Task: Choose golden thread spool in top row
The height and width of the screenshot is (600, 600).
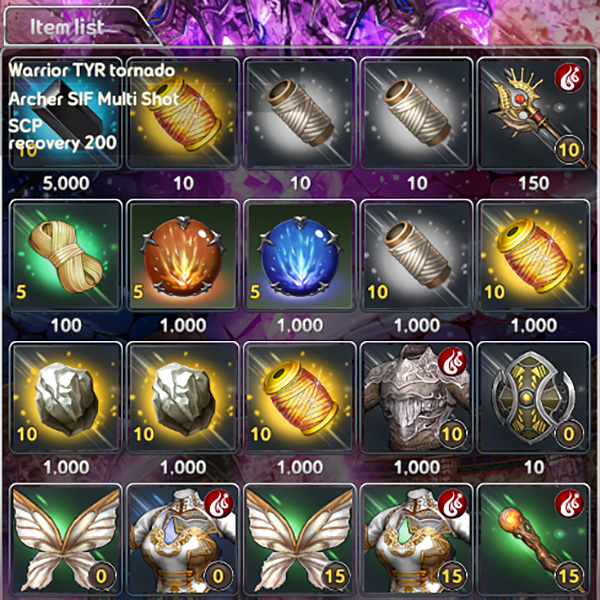Action: tap(183, 113)
